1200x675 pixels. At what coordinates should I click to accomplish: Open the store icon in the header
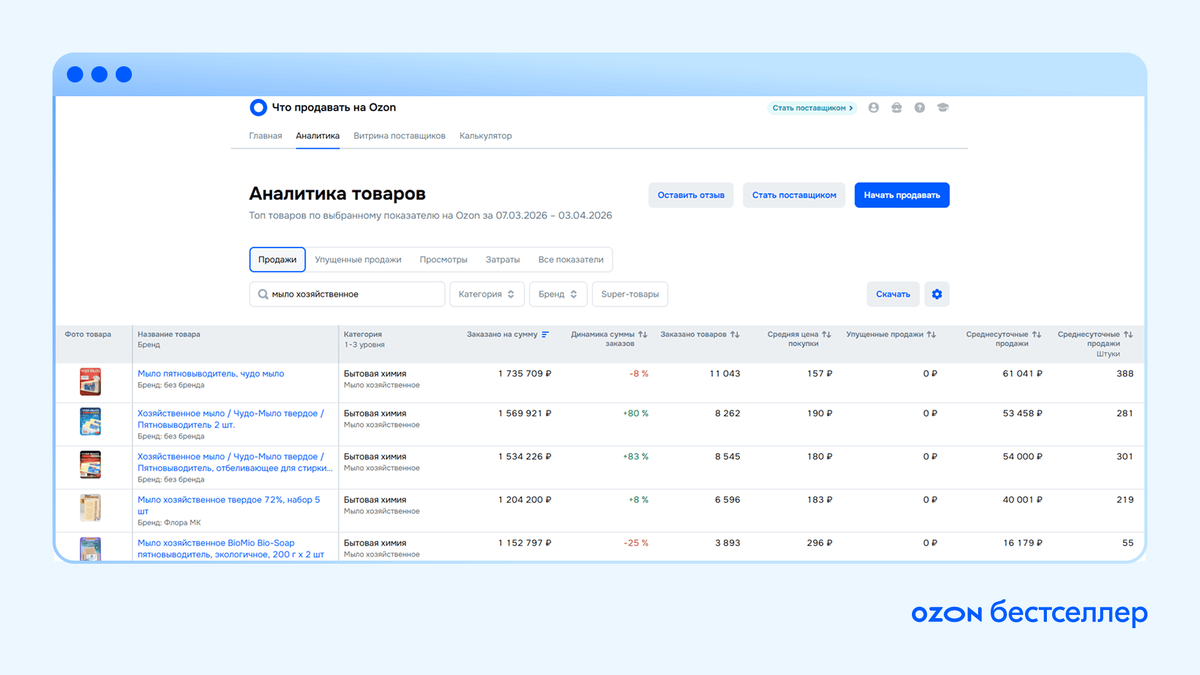pos(896,108)
